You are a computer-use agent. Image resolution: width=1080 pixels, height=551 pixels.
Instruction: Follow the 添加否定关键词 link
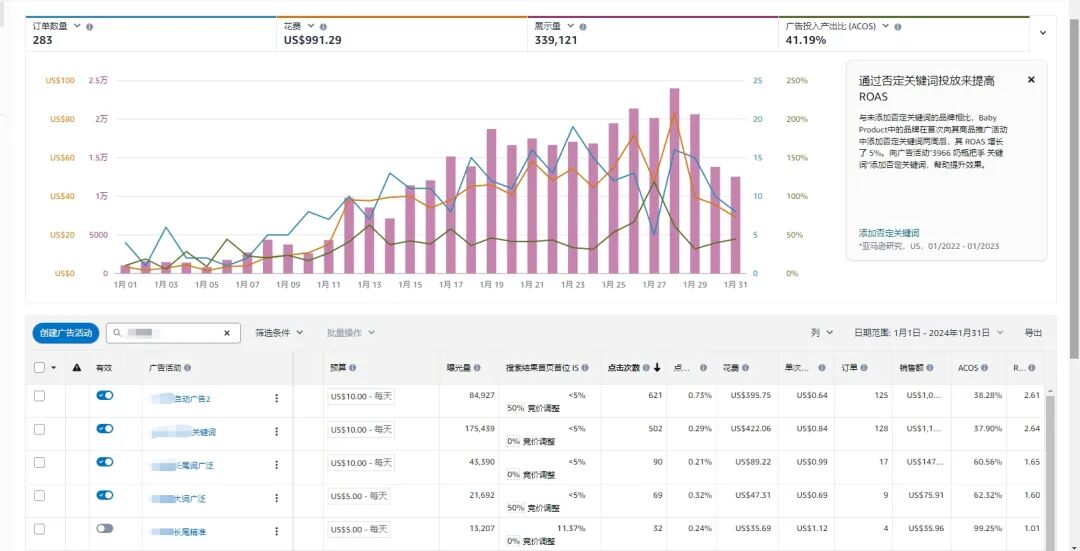[x=889, y=233]
